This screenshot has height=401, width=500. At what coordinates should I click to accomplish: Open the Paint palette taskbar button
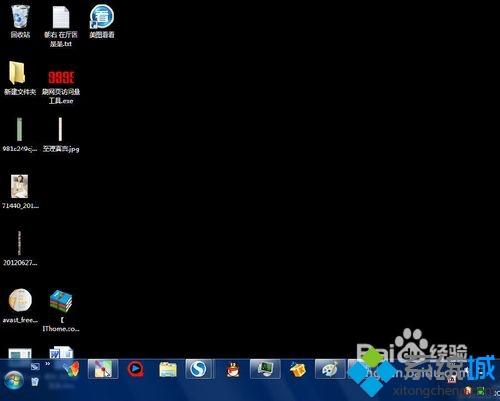tap(330, 369)
